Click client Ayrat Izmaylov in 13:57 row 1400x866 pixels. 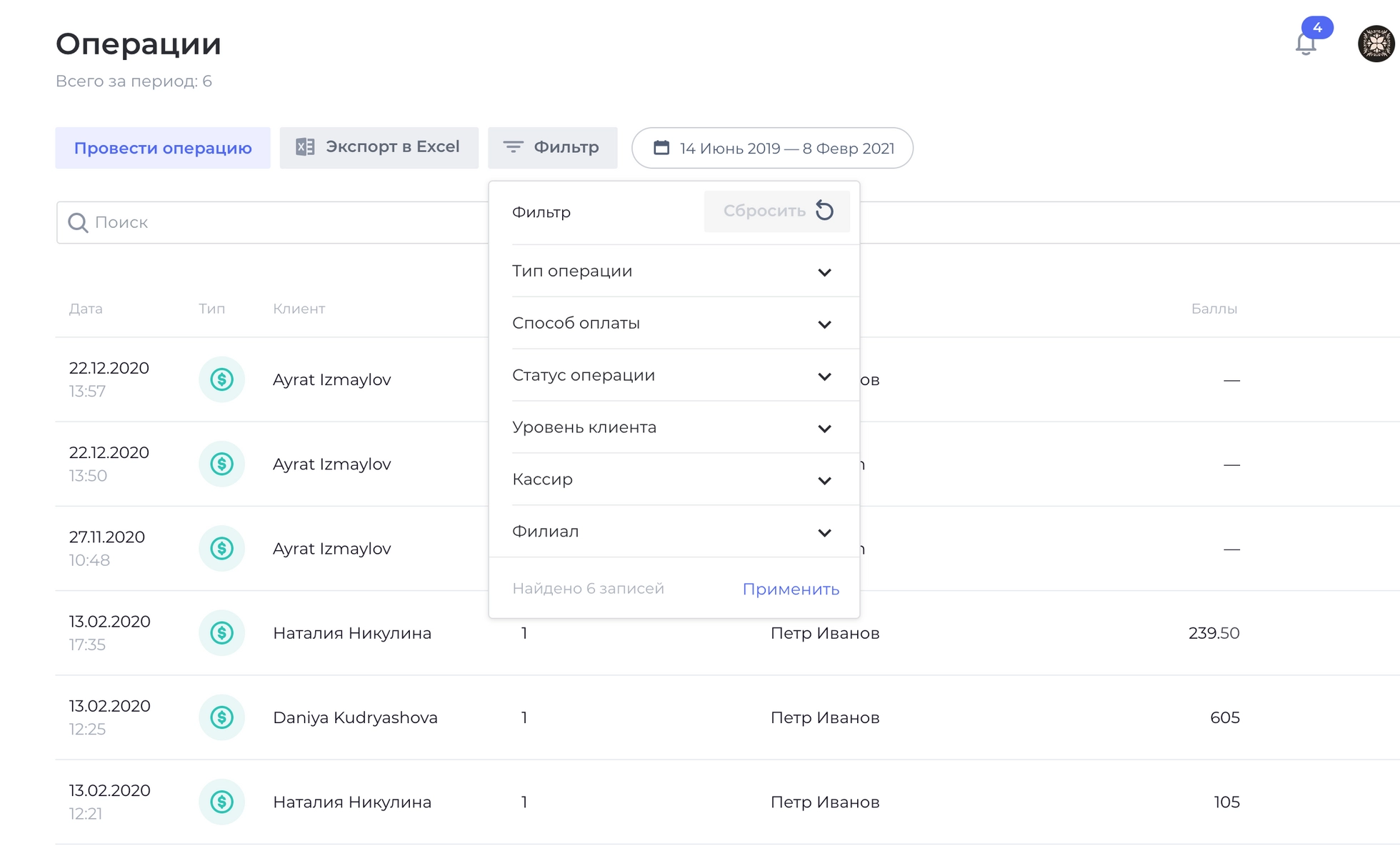point(332,379)
